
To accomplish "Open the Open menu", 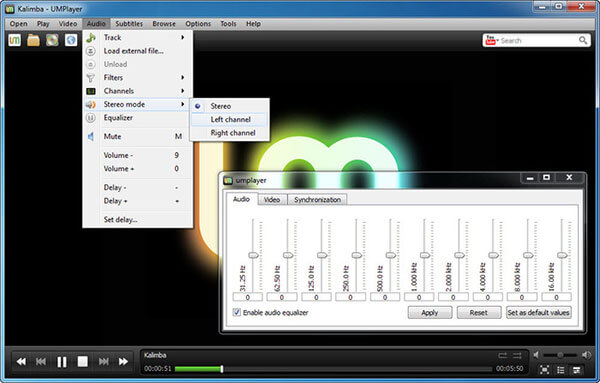I will point(18,24).
